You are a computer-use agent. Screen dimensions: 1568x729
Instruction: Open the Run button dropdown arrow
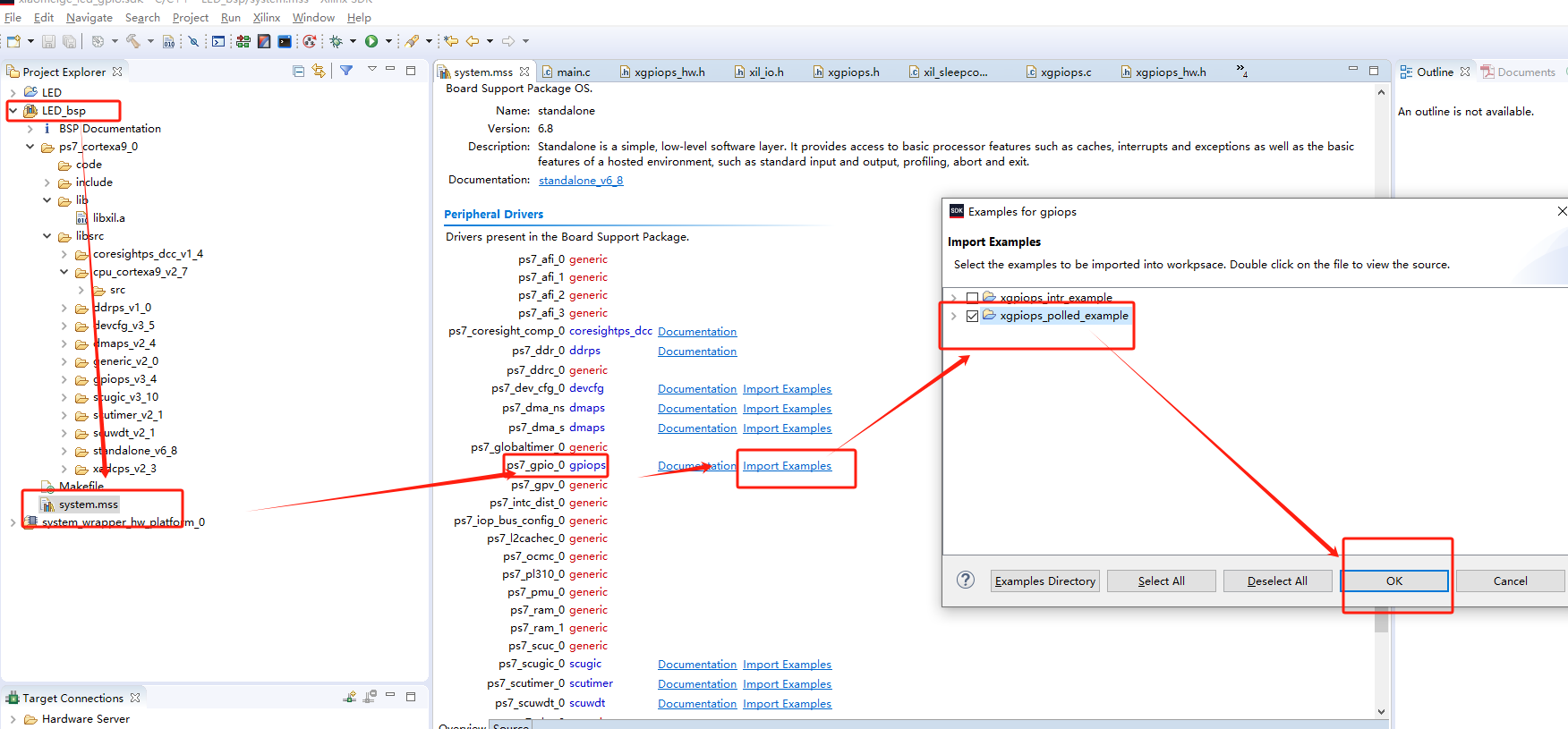tap(388, 41)
